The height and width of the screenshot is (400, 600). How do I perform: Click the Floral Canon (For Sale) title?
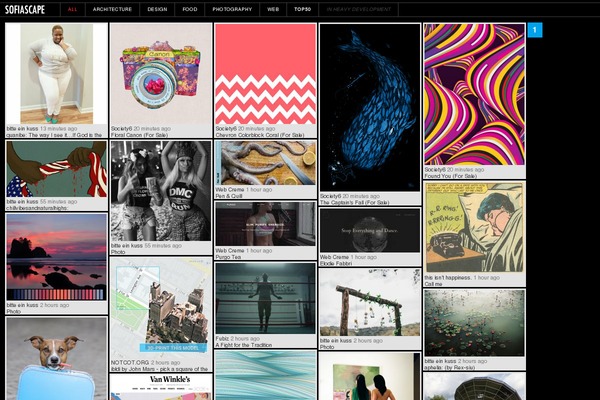click(139, 135)
